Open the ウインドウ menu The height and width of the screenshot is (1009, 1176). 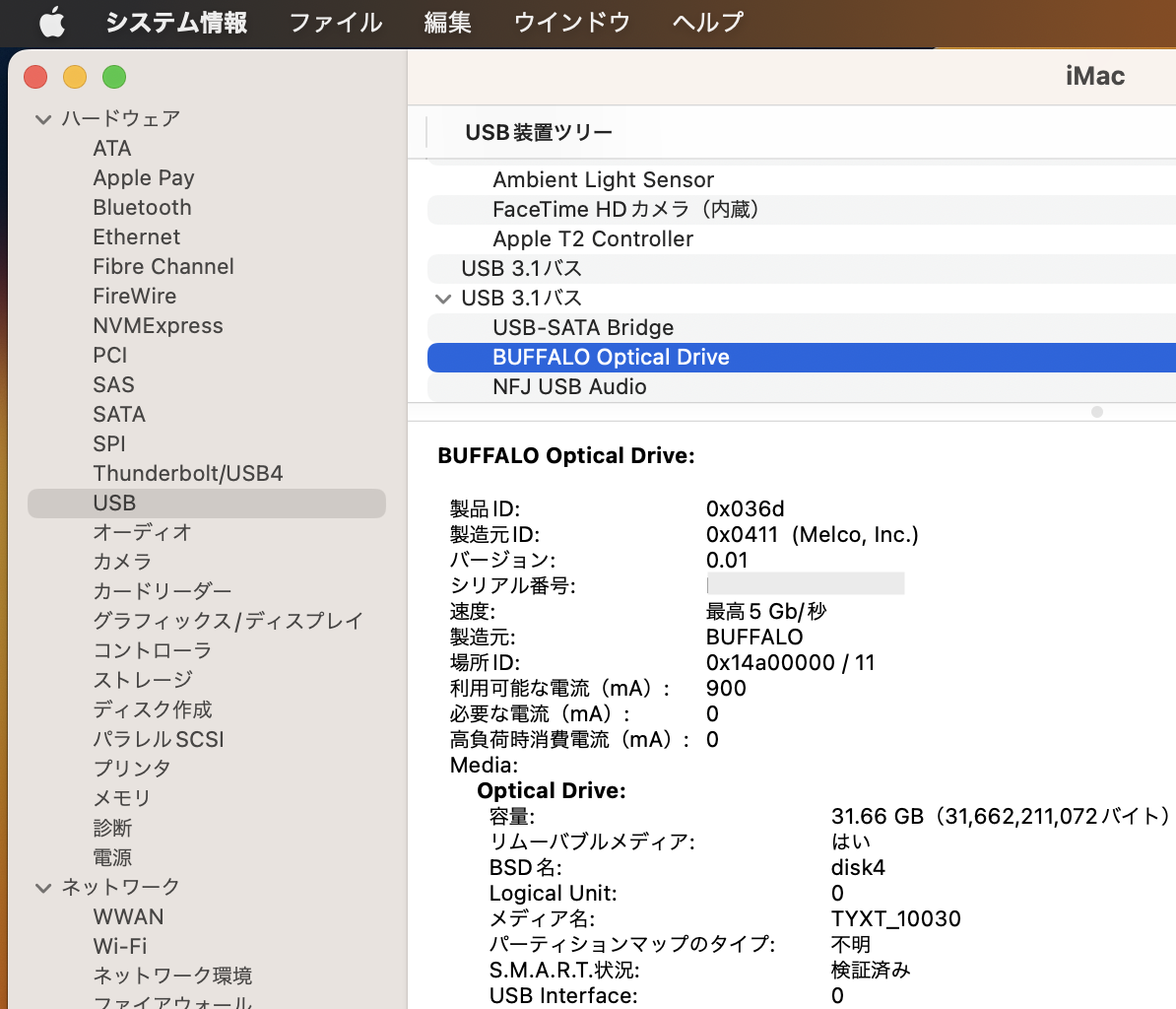coord(571,23)
